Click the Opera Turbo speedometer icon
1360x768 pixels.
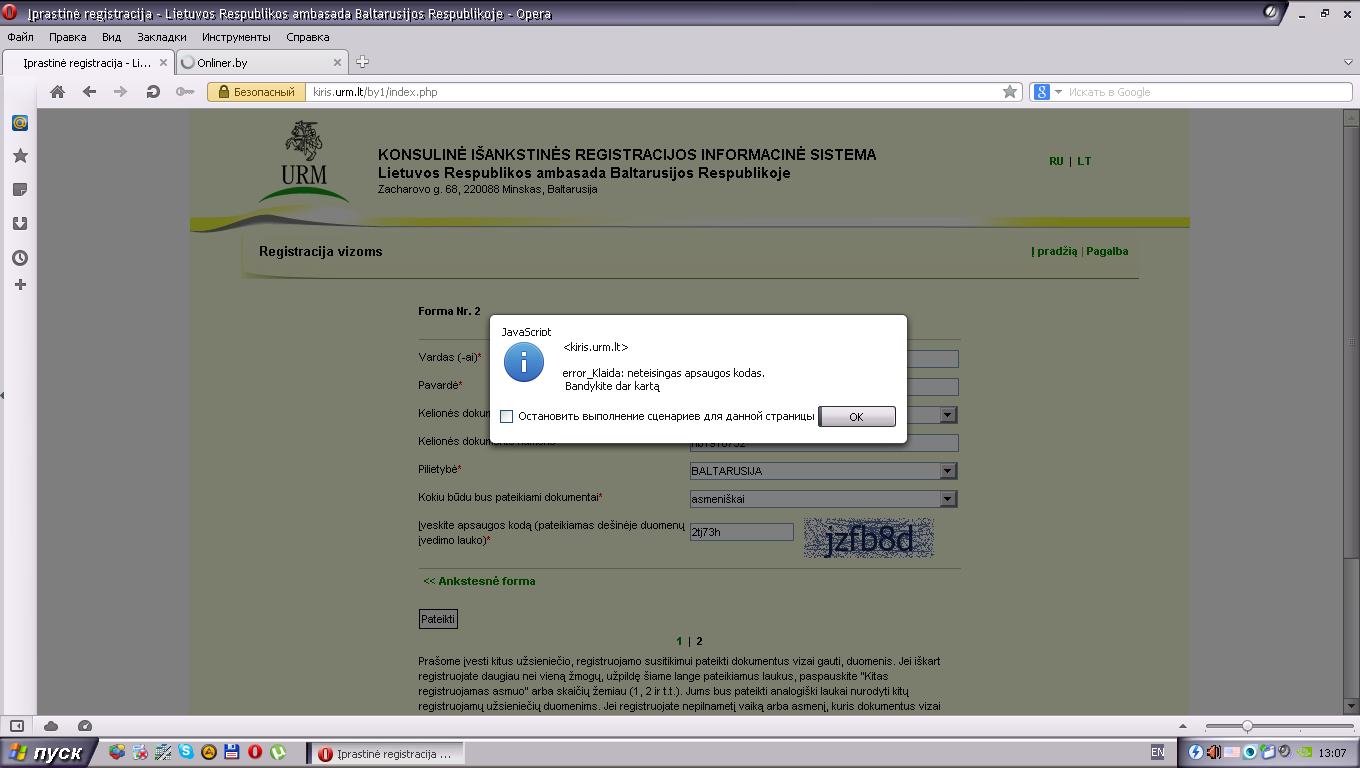(84, 726)
